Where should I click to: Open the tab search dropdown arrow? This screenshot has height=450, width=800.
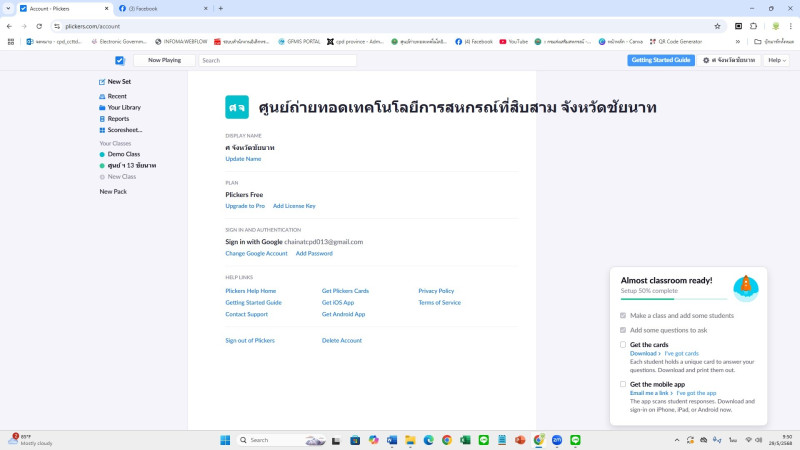[8, 9]
